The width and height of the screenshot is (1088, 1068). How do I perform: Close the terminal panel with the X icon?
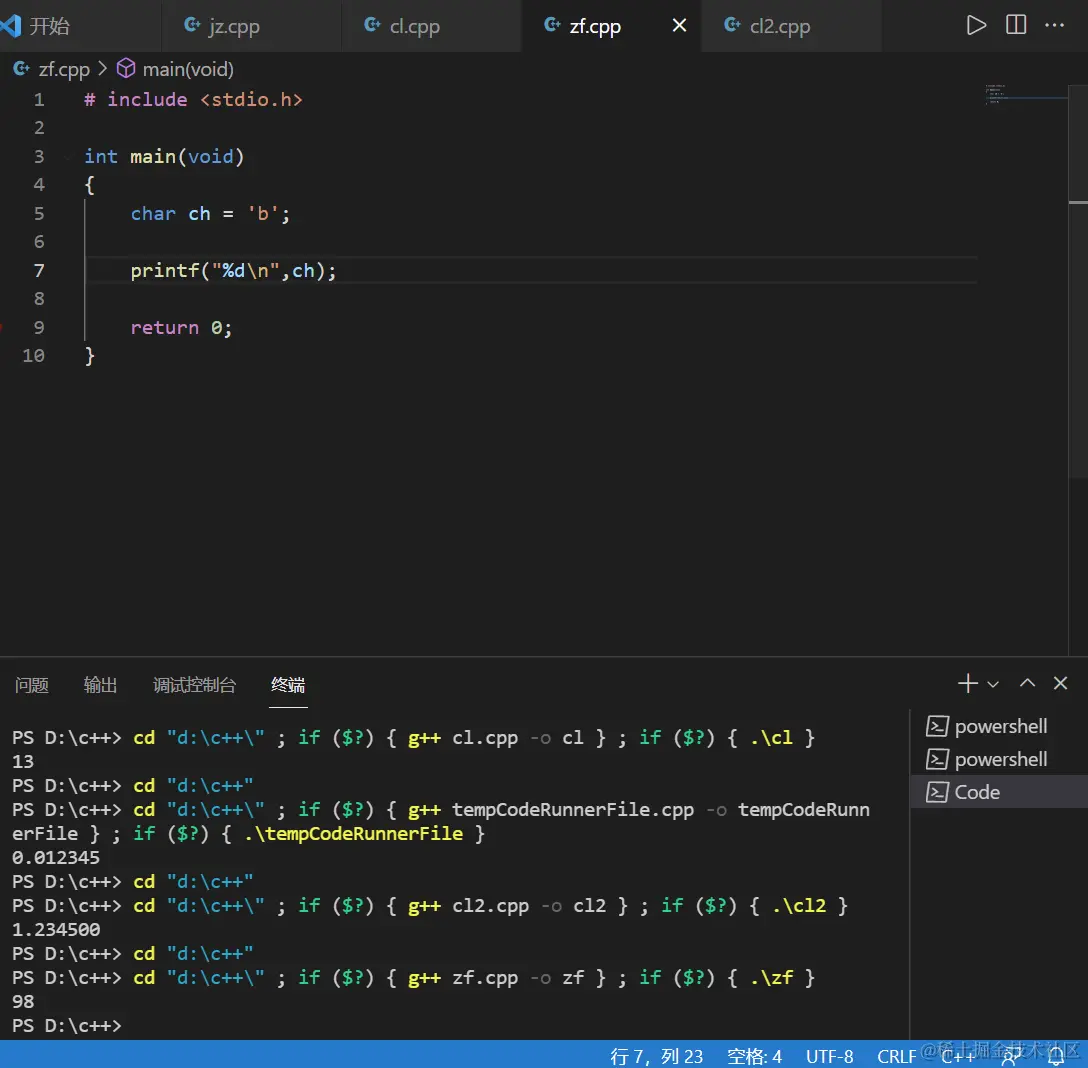[x=1061, y=684]
